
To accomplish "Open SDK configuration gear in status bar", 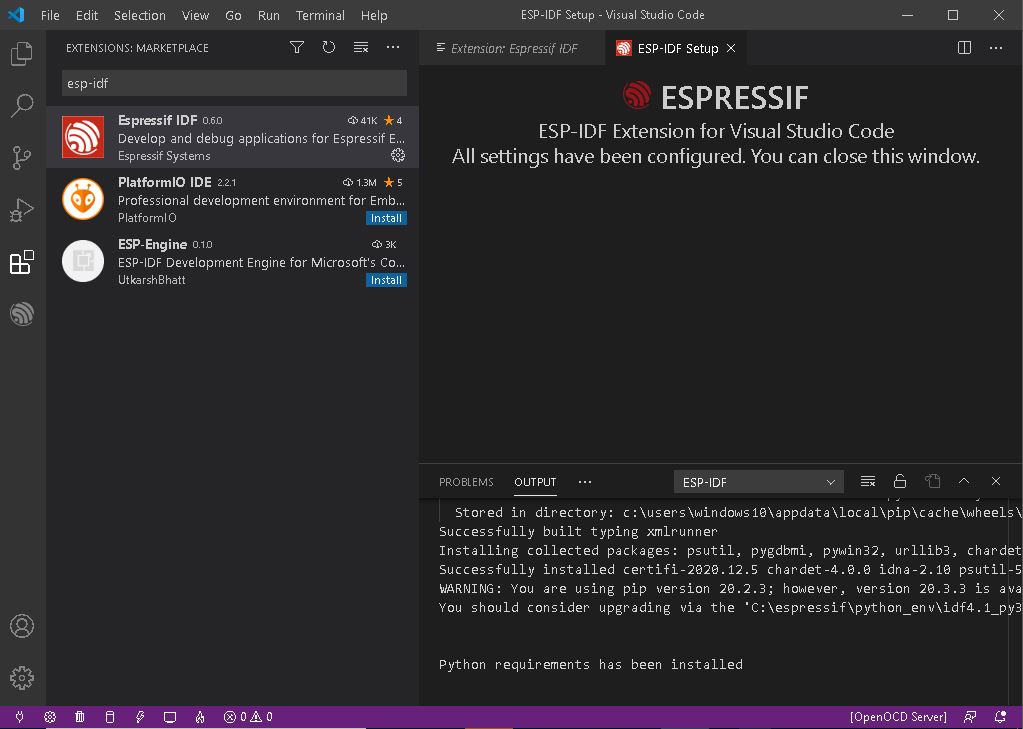I will (50, 717).
